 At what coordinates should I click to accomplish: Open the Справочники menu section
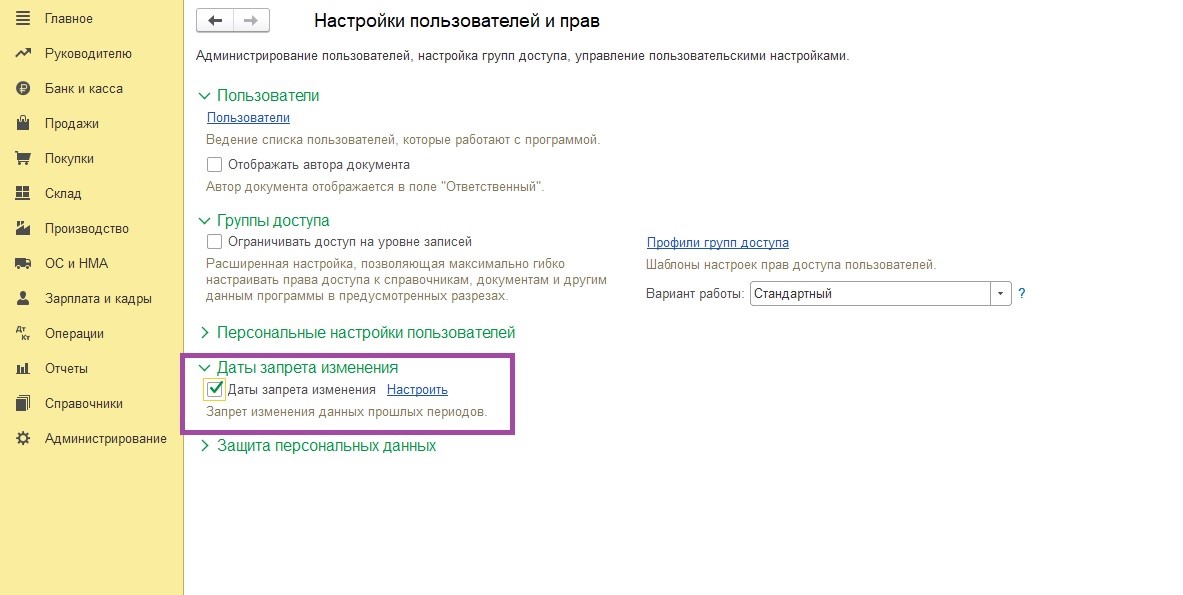[84, 403]
